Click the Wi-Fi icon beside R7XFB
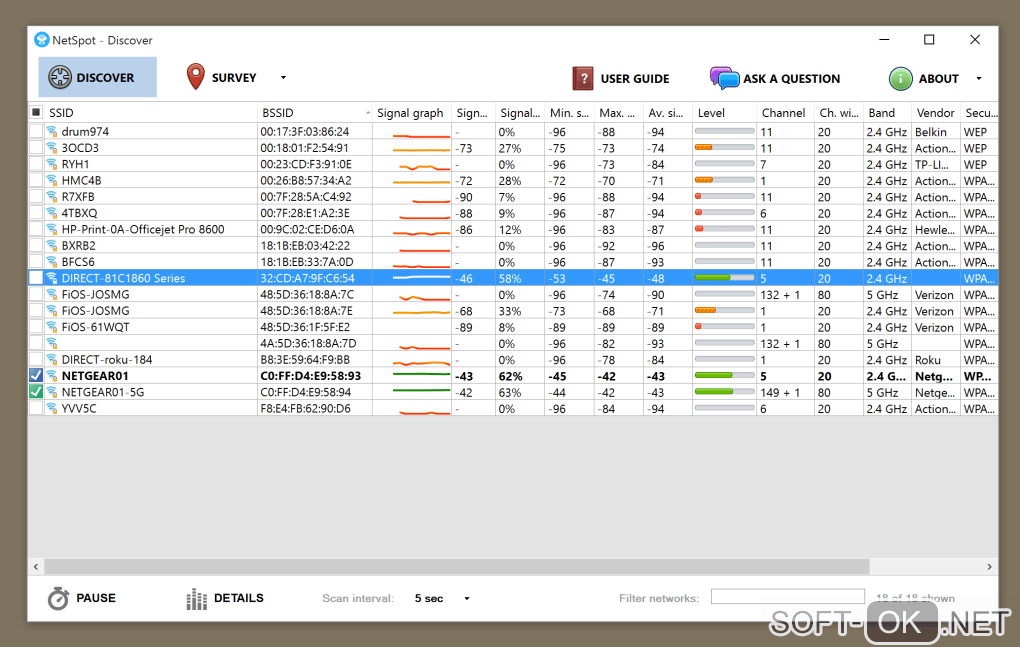 coord(52,196)
